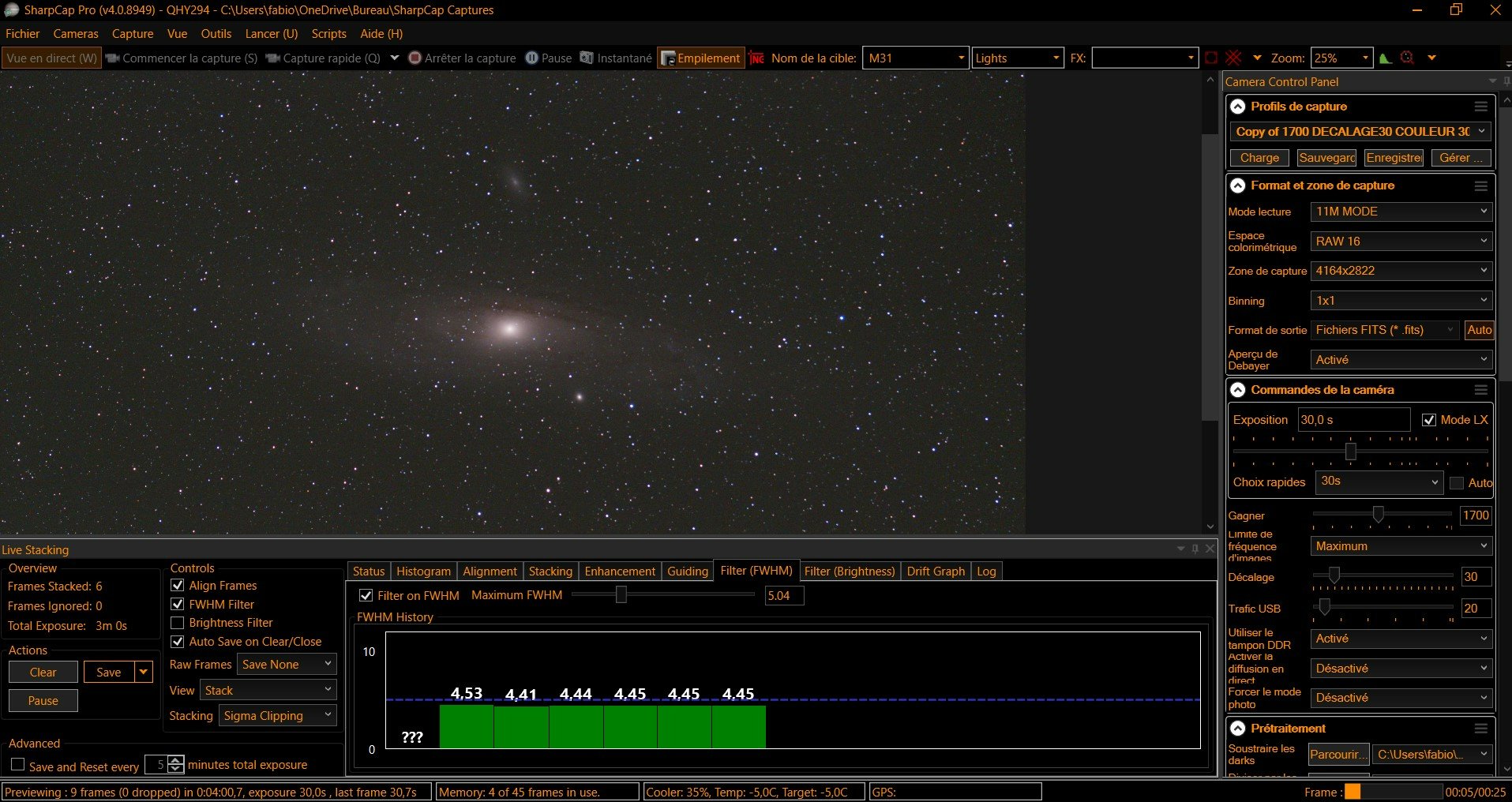Screen dimensions: 1512x802
Task: Open the Commandes de la caméra hamburger menu
Action: (1480, 390)
